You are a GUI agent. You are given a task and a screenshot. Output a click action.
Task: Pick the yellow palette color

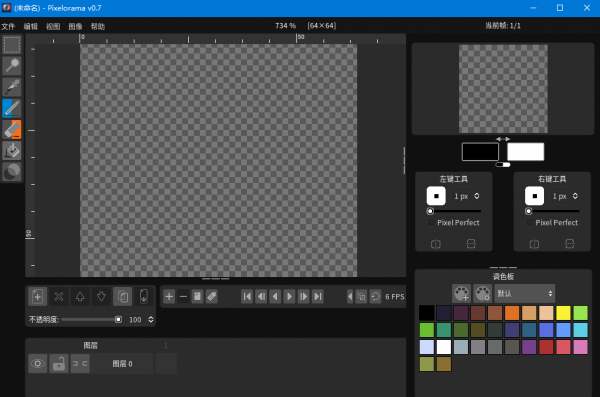[x=563, y=313]
